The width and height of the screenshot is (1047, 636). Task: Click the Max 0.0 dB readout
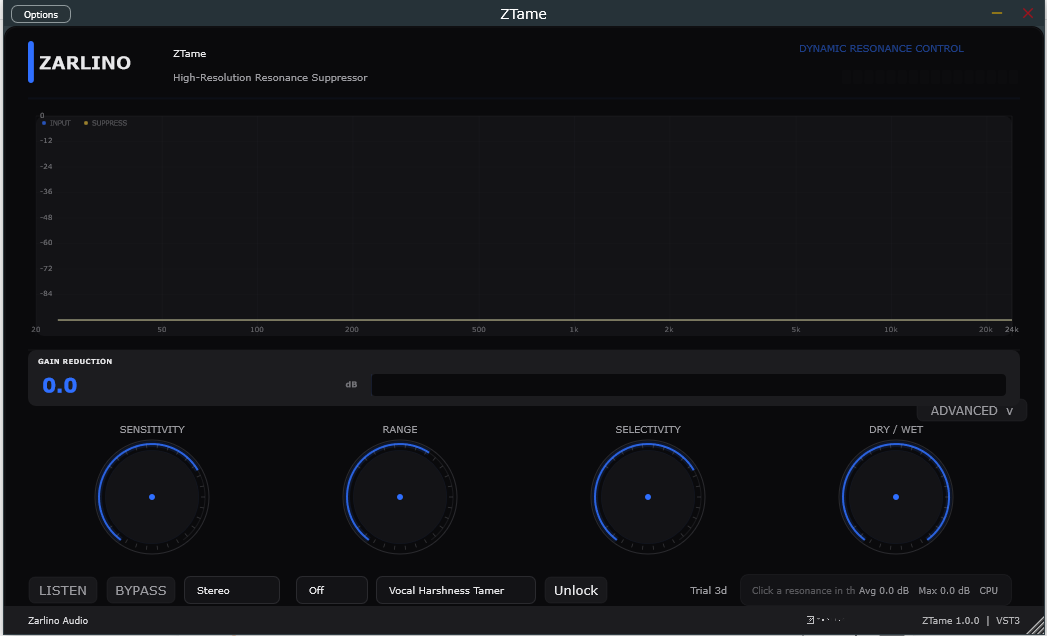(x=944, y=591)
